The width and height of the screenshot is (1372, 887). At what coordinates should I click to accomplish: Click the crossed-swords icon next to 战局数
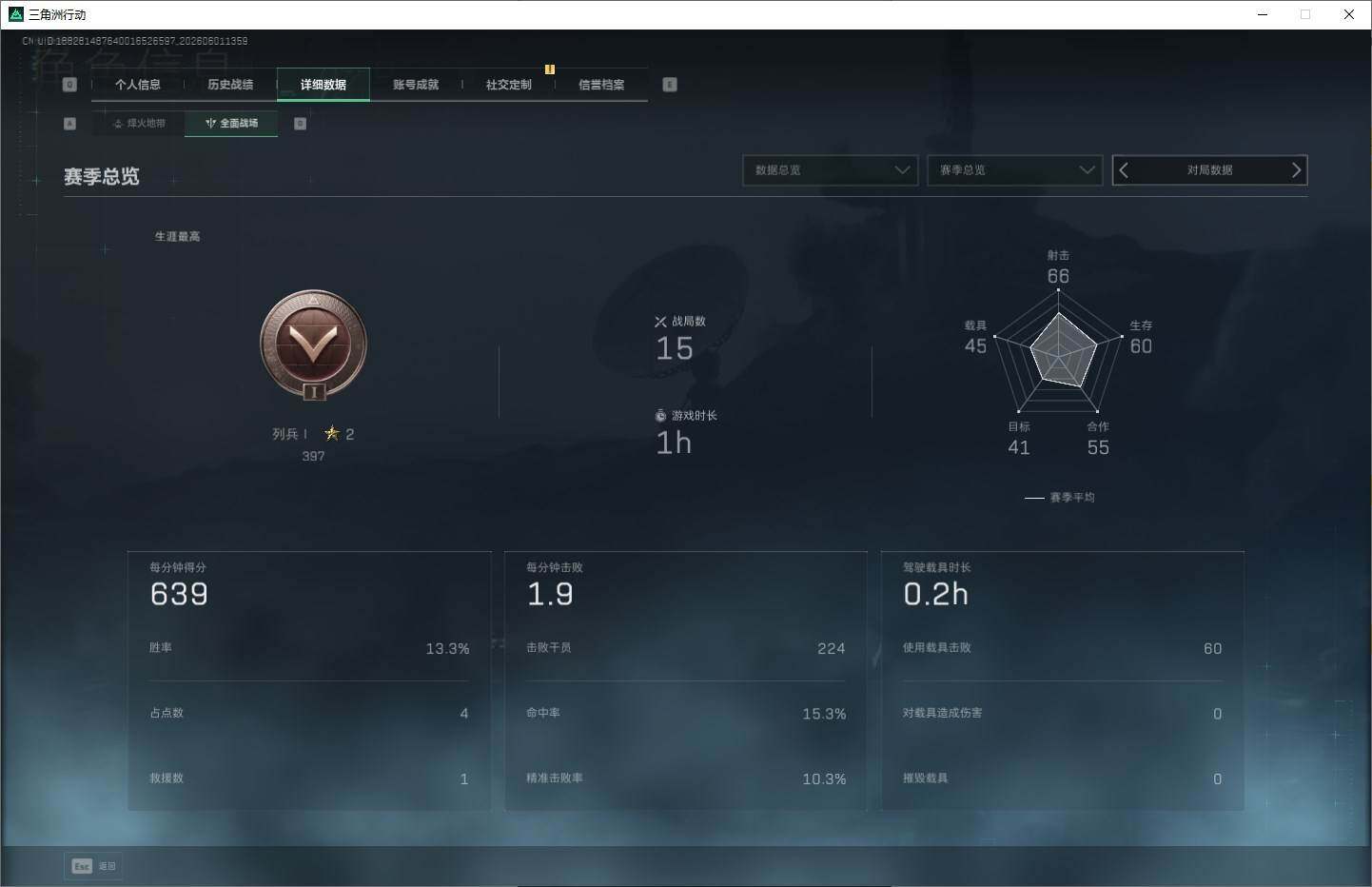click(660, 322)
